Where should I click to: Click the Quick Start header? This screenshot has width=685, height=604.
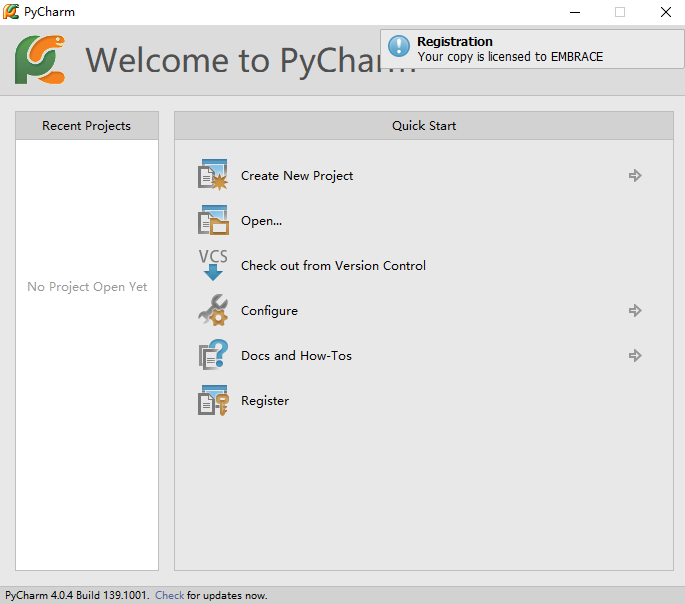pyautogui.click(x=424, y=126)
